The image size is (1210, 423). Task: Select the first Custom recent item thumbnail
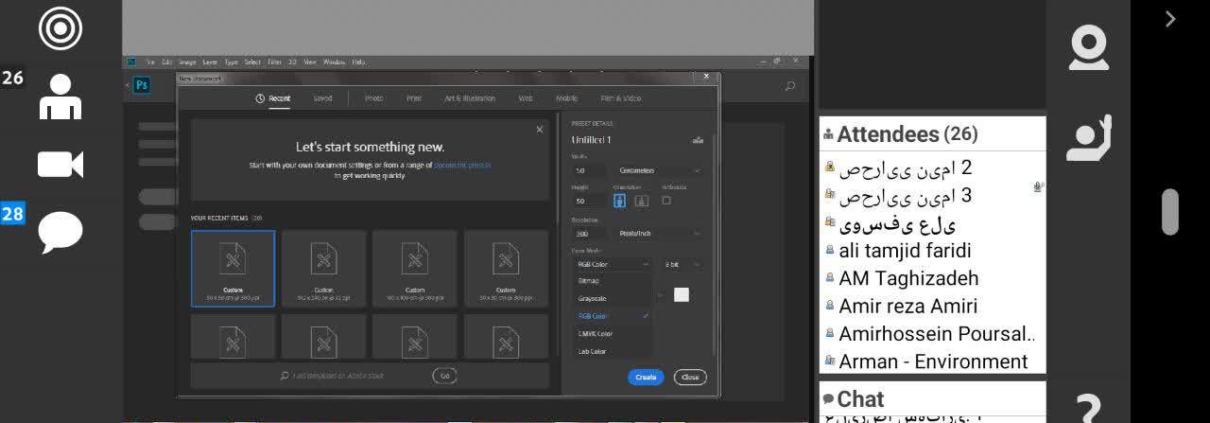click(x=232, y=268)
